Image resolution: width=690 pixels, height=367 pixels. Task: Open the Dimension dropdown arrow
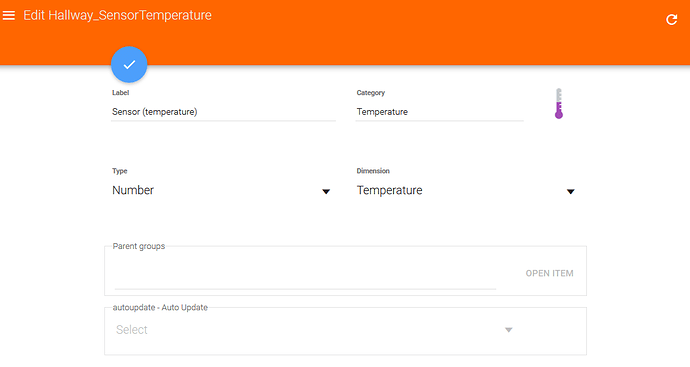click(x=570, y=191)
